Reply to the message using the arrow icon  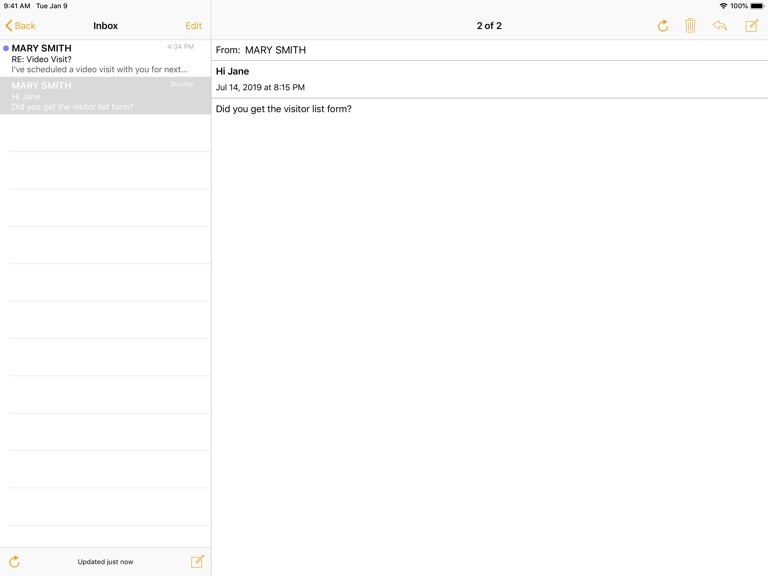point(720,26)
